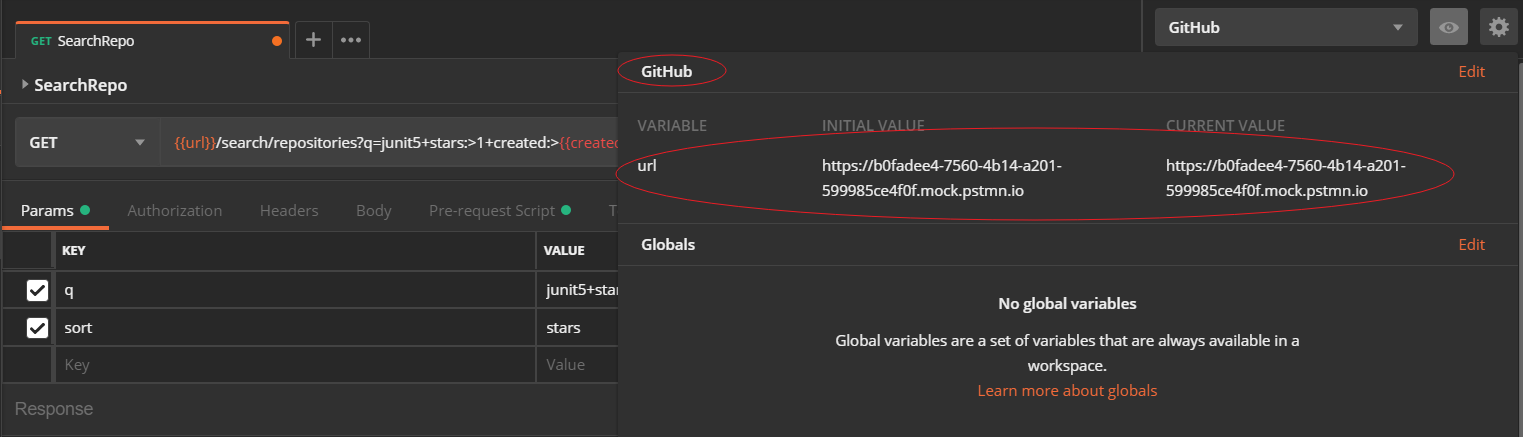Expand the GitHub environment dropdown
The height and width of the screenshot is (437, 1523).
1285,28
